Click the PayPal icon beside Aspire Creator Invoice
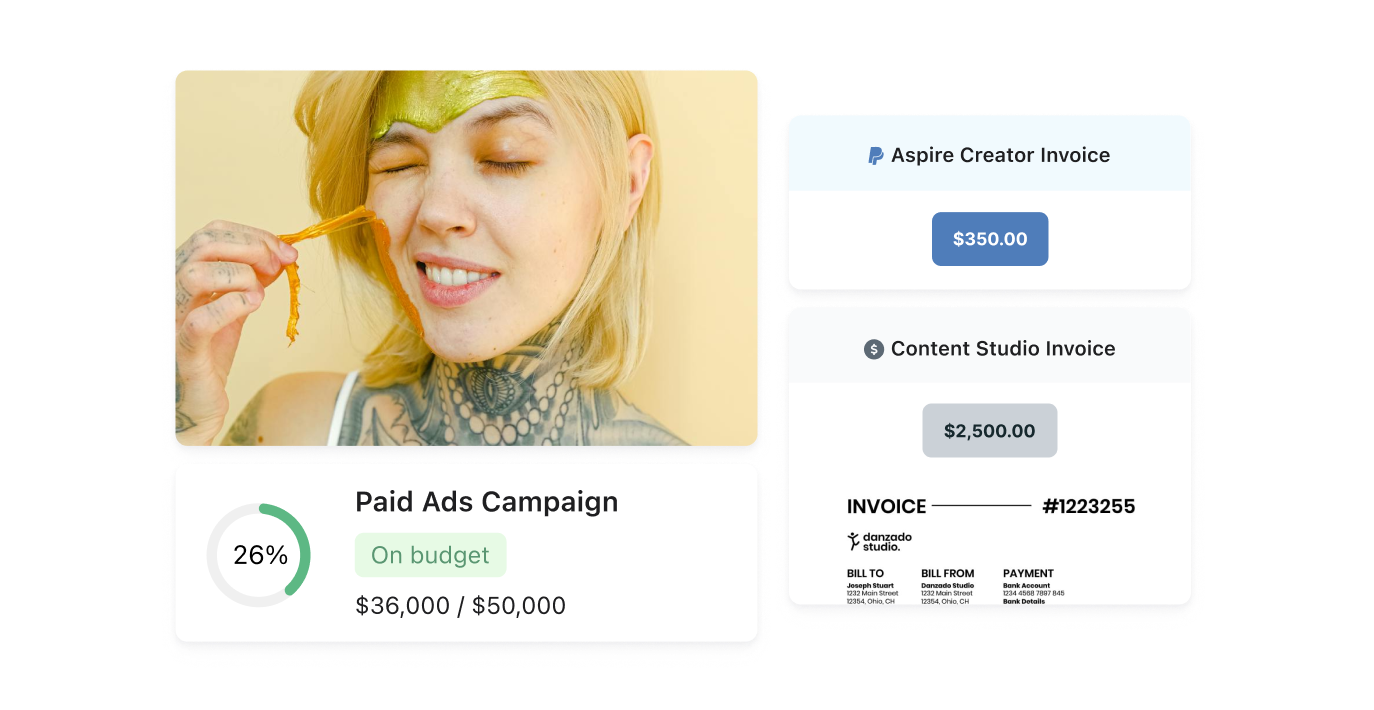The height and width of the screenshot is (710, 1374). (875, 156)
